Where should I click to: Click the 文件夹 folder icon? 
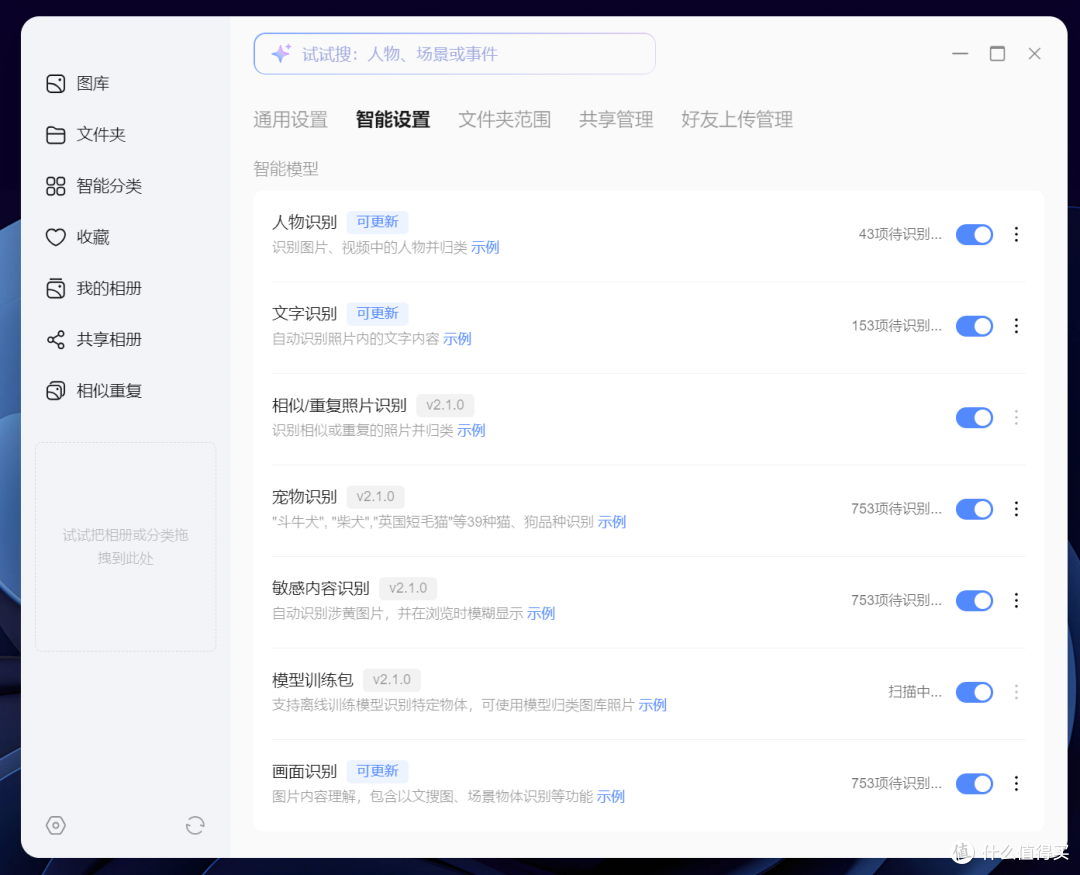click(x=56, y=134)
